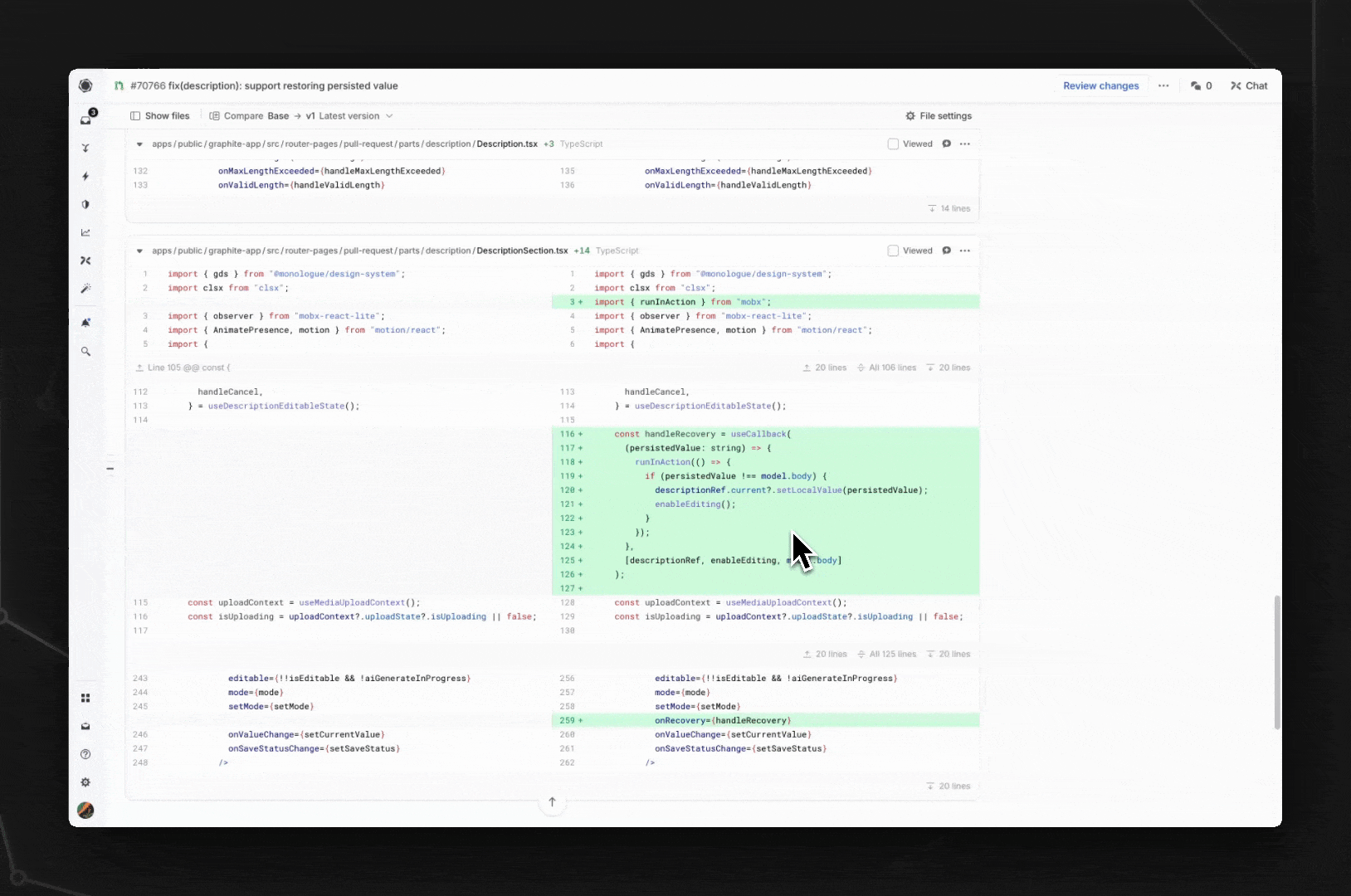Click the lightning bolt sidebar icon
Screen dimensions: 1351x896
coord(85,176)
